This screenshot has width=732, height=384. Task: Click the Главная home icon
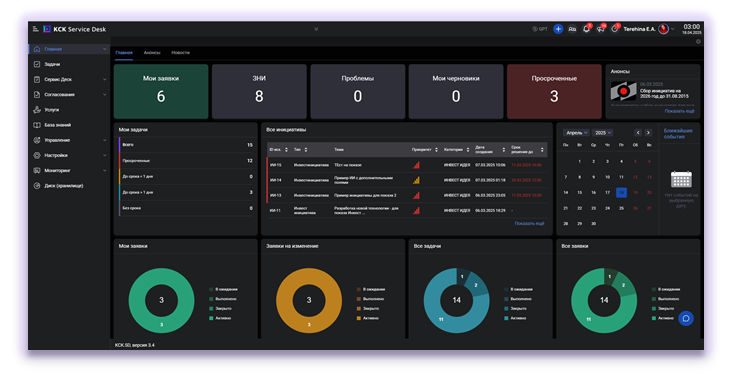[x=37, y=49]
